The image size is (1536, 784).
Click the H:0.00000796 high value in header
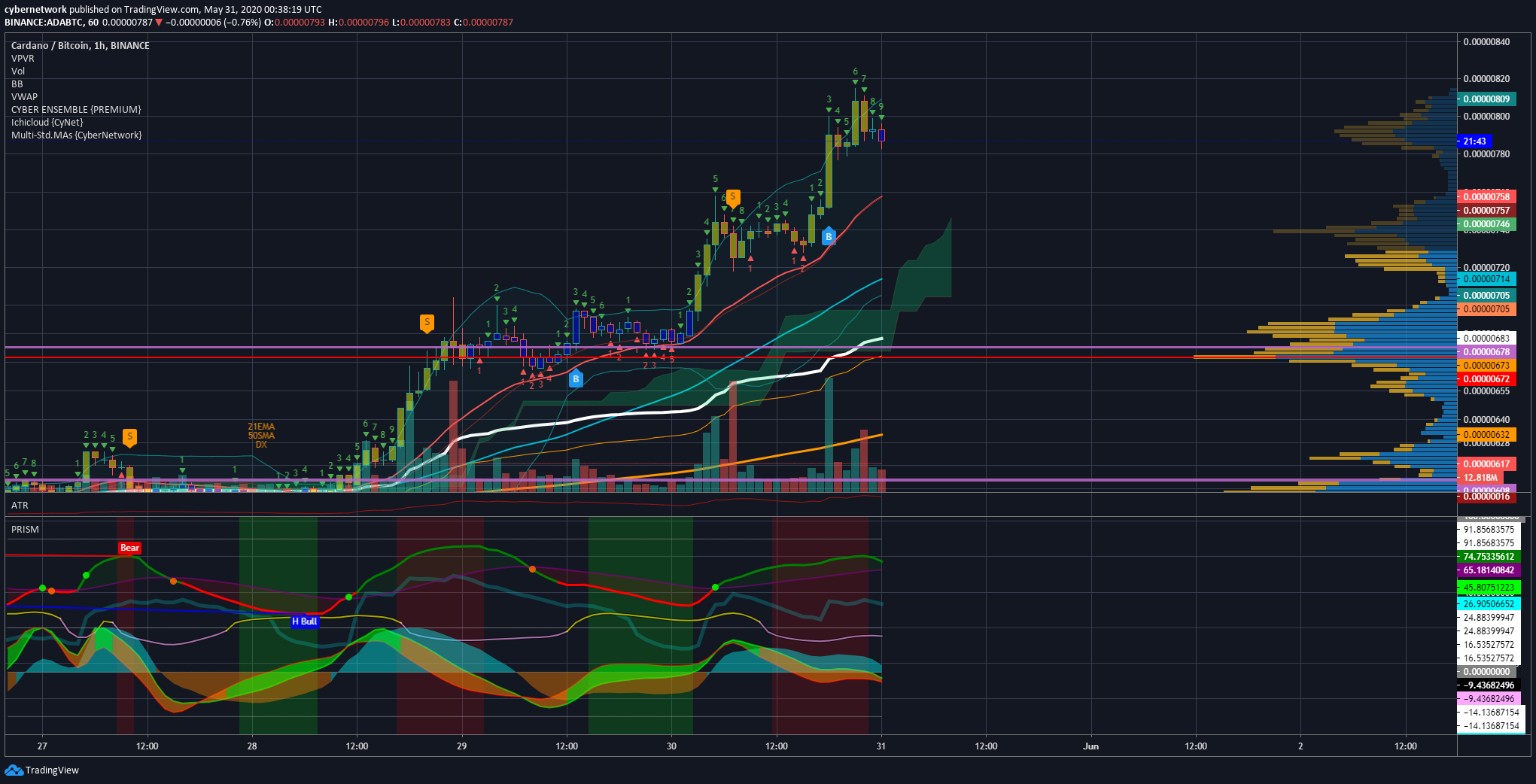[358, 22]
